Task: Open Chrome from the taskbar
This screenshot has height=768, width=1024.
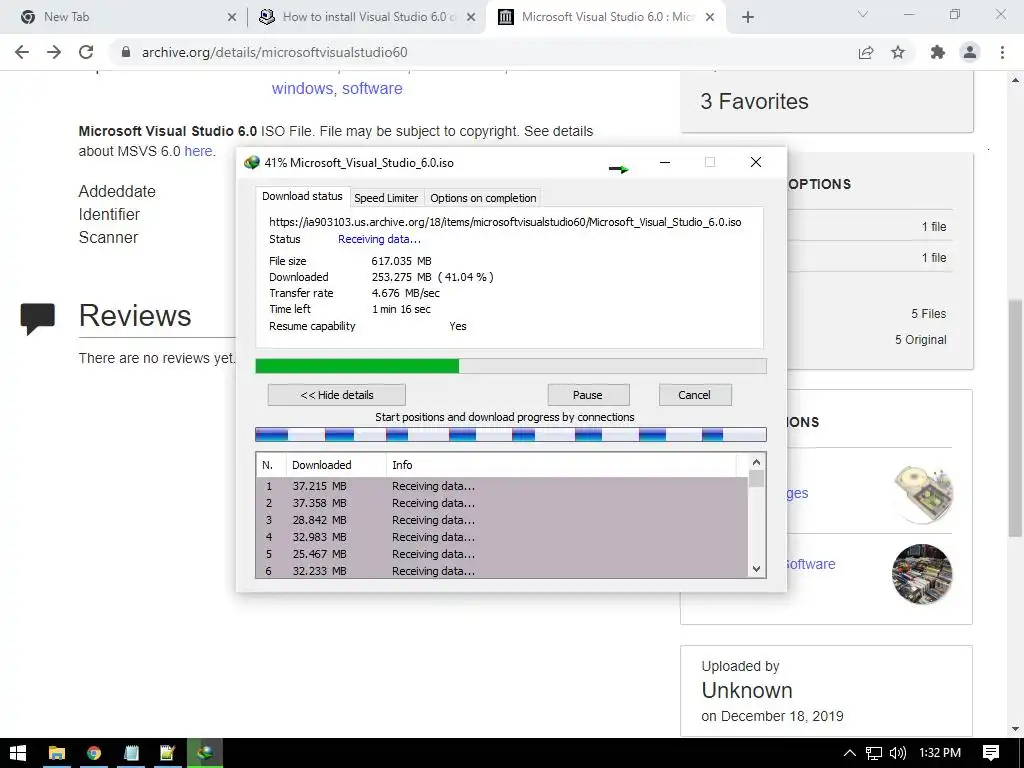Action: tap(94, 753)
